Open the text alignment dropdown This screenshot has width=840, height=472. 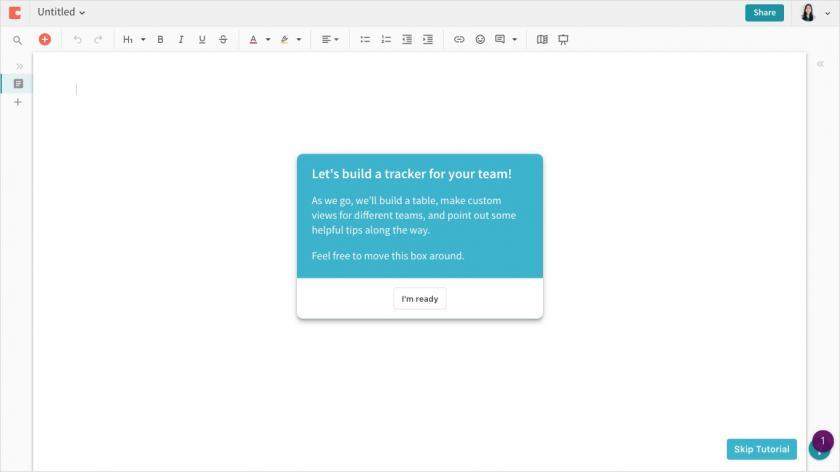(329, 39)
